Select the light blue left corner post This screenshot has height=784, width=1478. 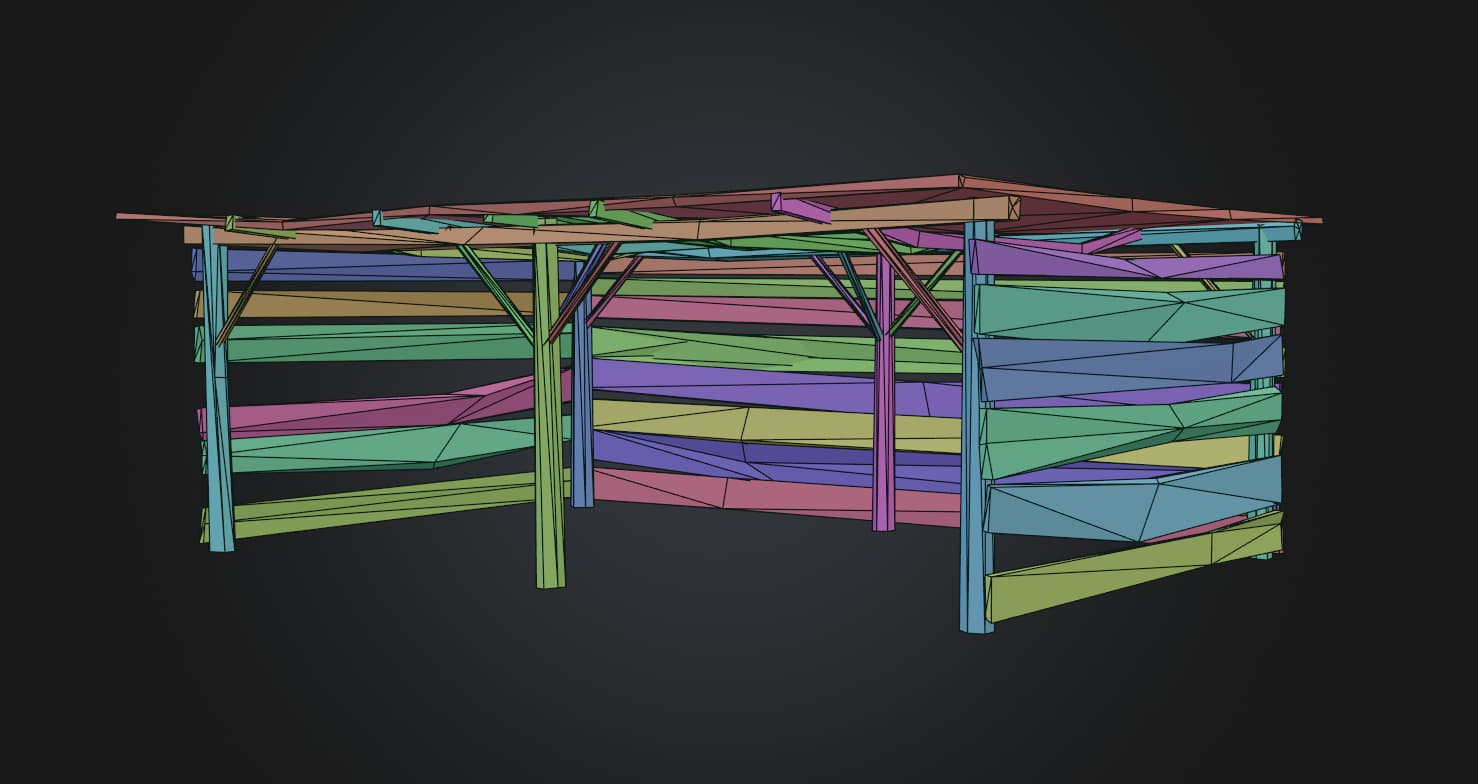pyautogui.click(x=218, y=388)
